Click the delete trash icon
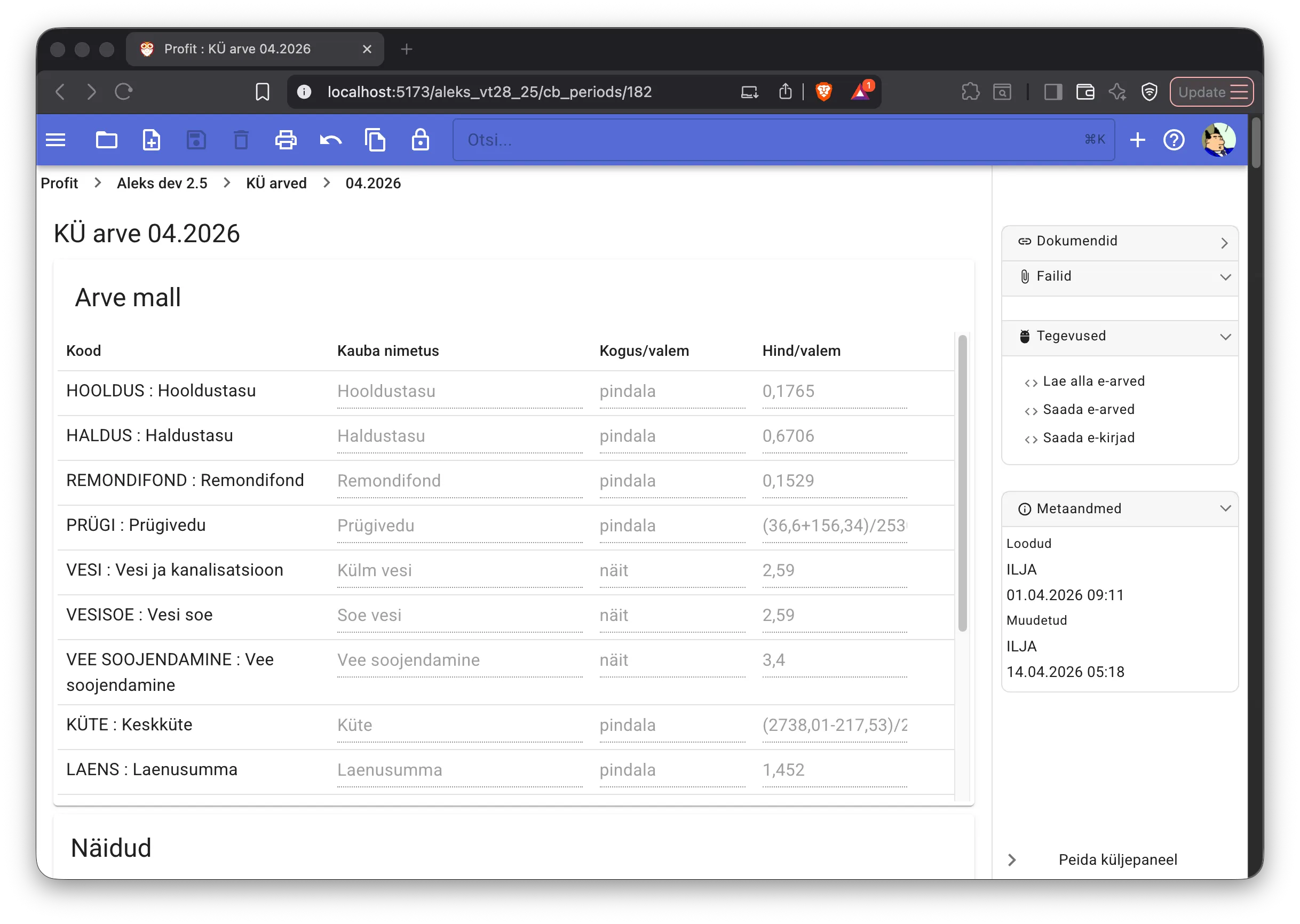1300x924 pixels. [x=241, y=140]
